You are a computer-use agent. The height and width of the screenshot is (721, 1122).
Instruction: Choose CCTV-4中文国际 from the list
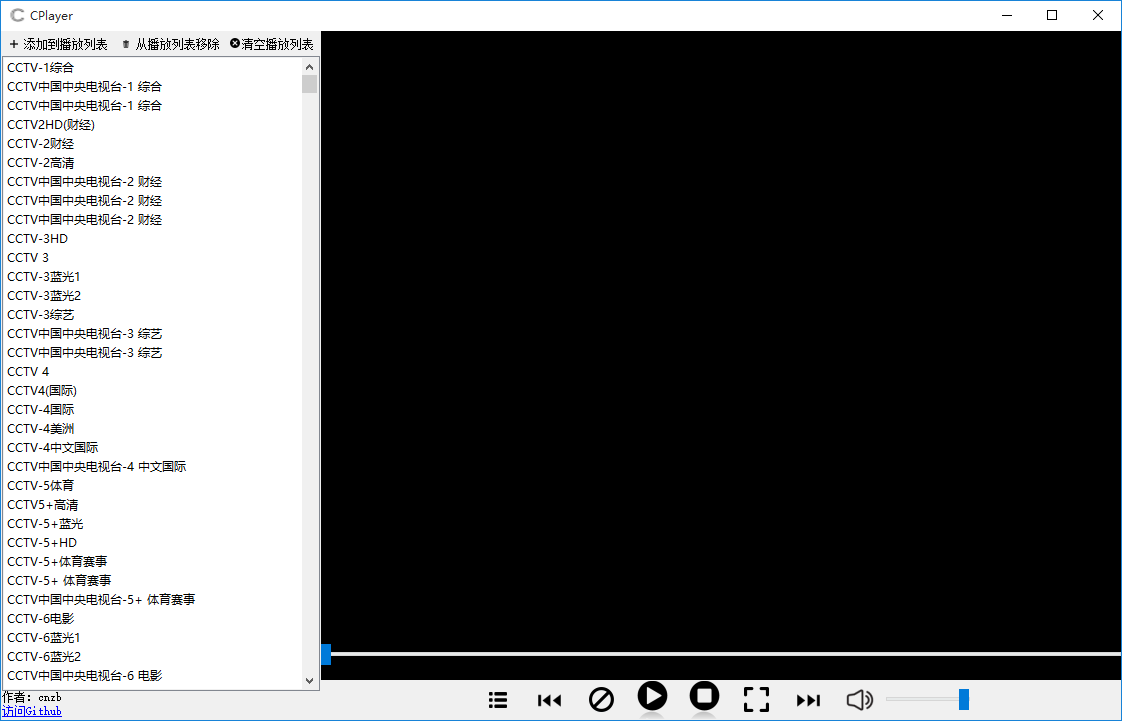[x=53, y=447]
